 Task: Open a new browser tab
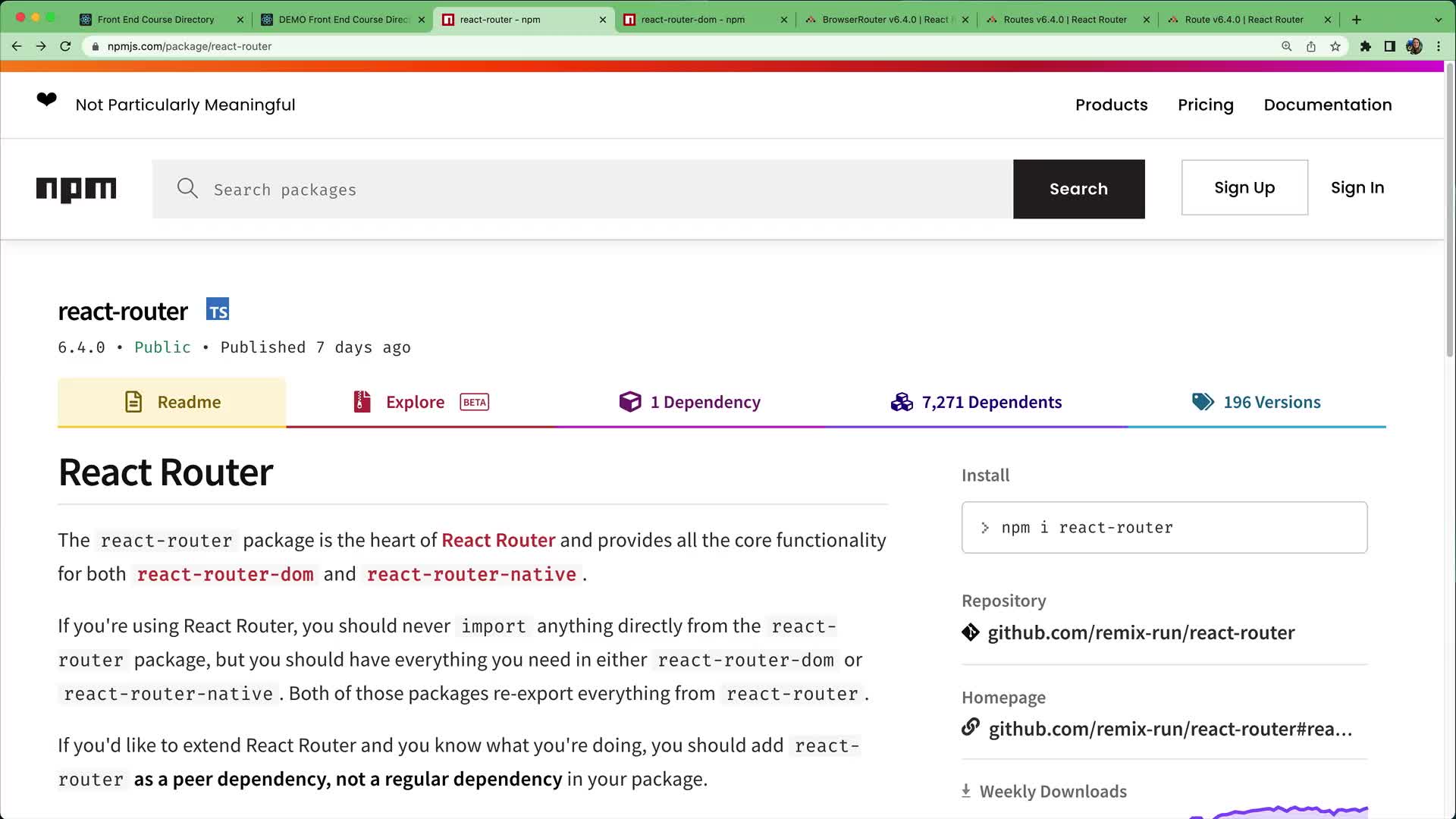pyautogui.click(x=1357, y=20)
